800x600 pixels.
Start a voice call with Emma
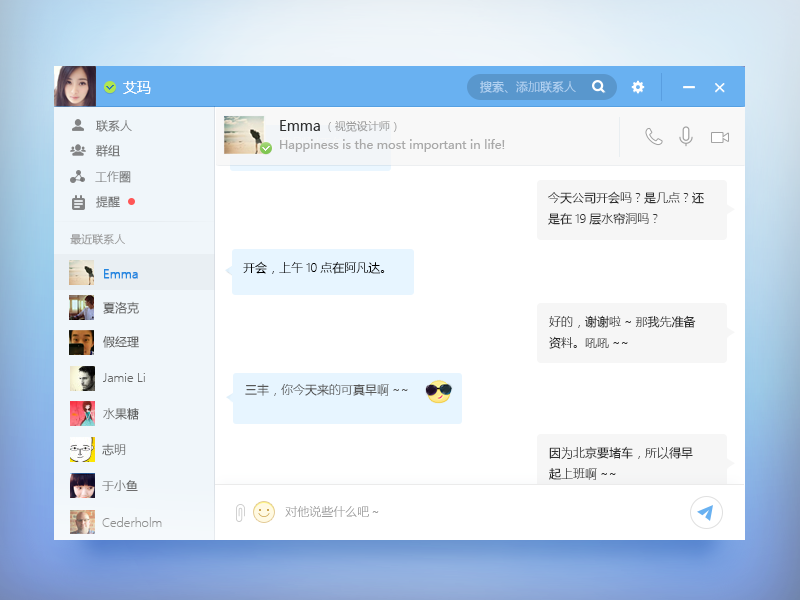[653, 137]
